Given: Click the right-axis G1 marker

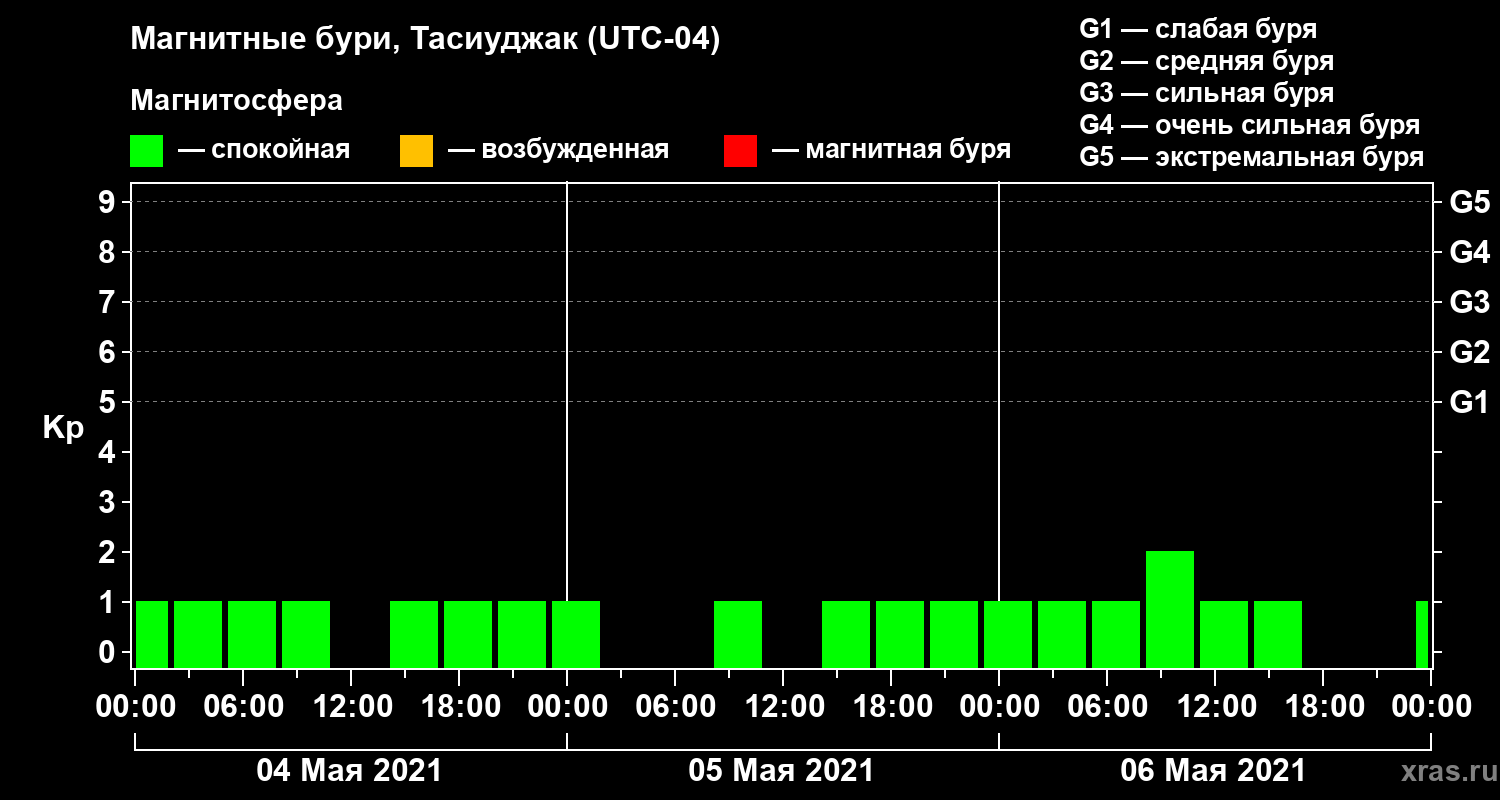Looking at the screenshot, I should (x=1469, y=402).
